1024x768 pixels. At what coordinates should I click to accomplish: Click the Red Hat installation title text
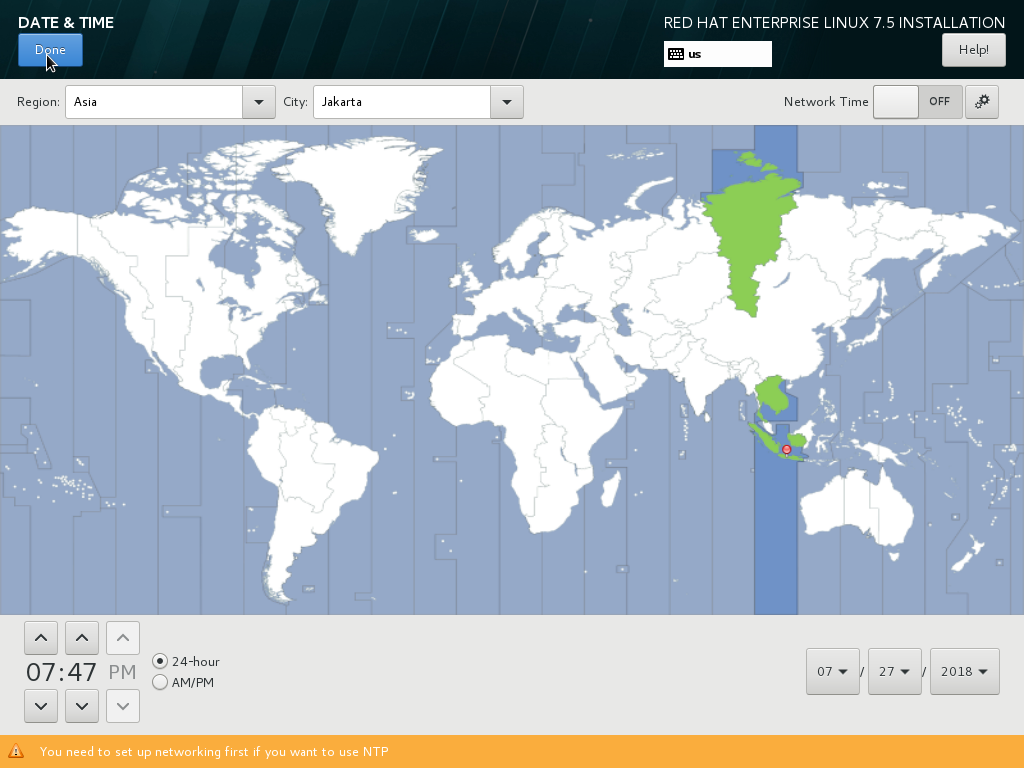pos(834,23)
